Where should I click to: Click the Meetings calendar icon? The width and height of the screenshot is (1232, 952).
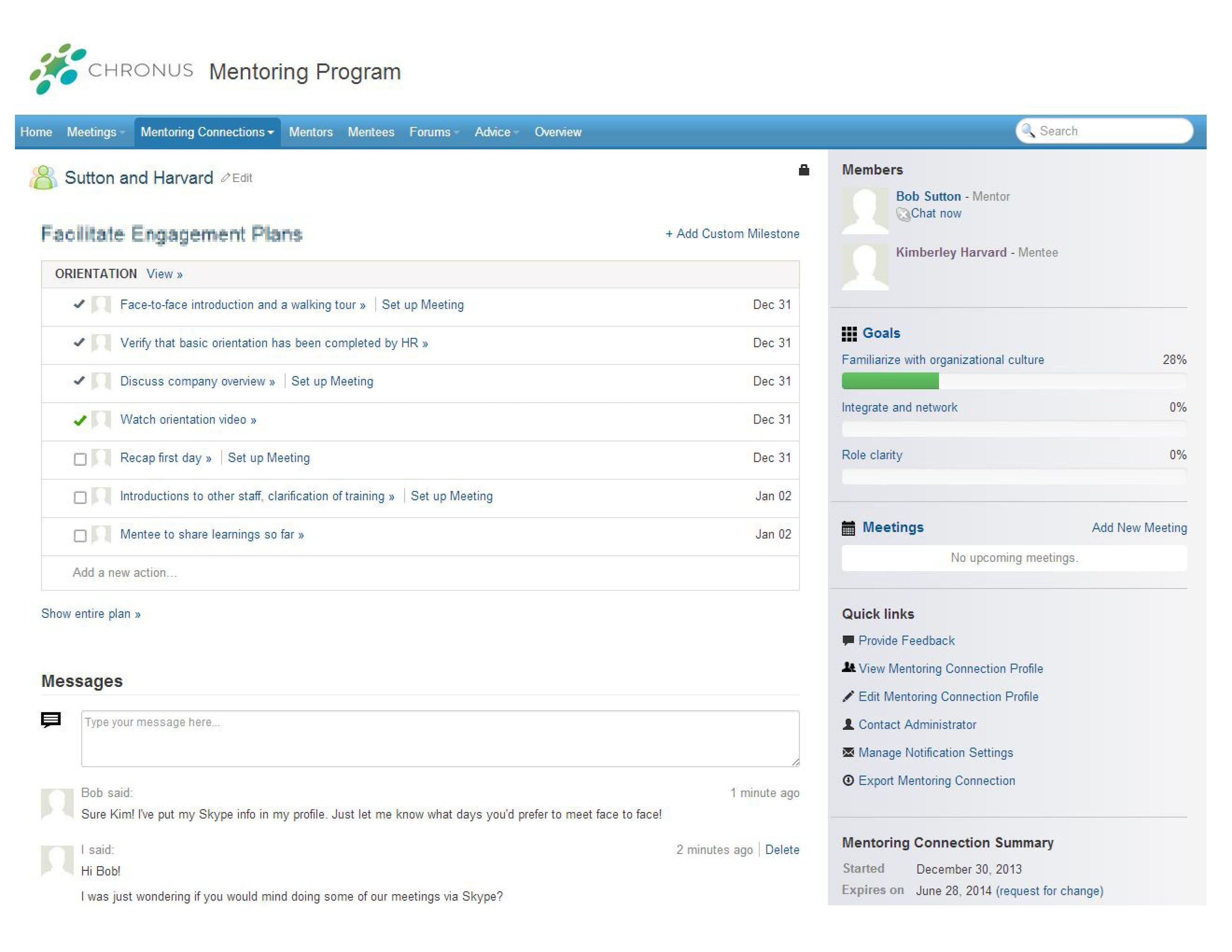point(849,528)
